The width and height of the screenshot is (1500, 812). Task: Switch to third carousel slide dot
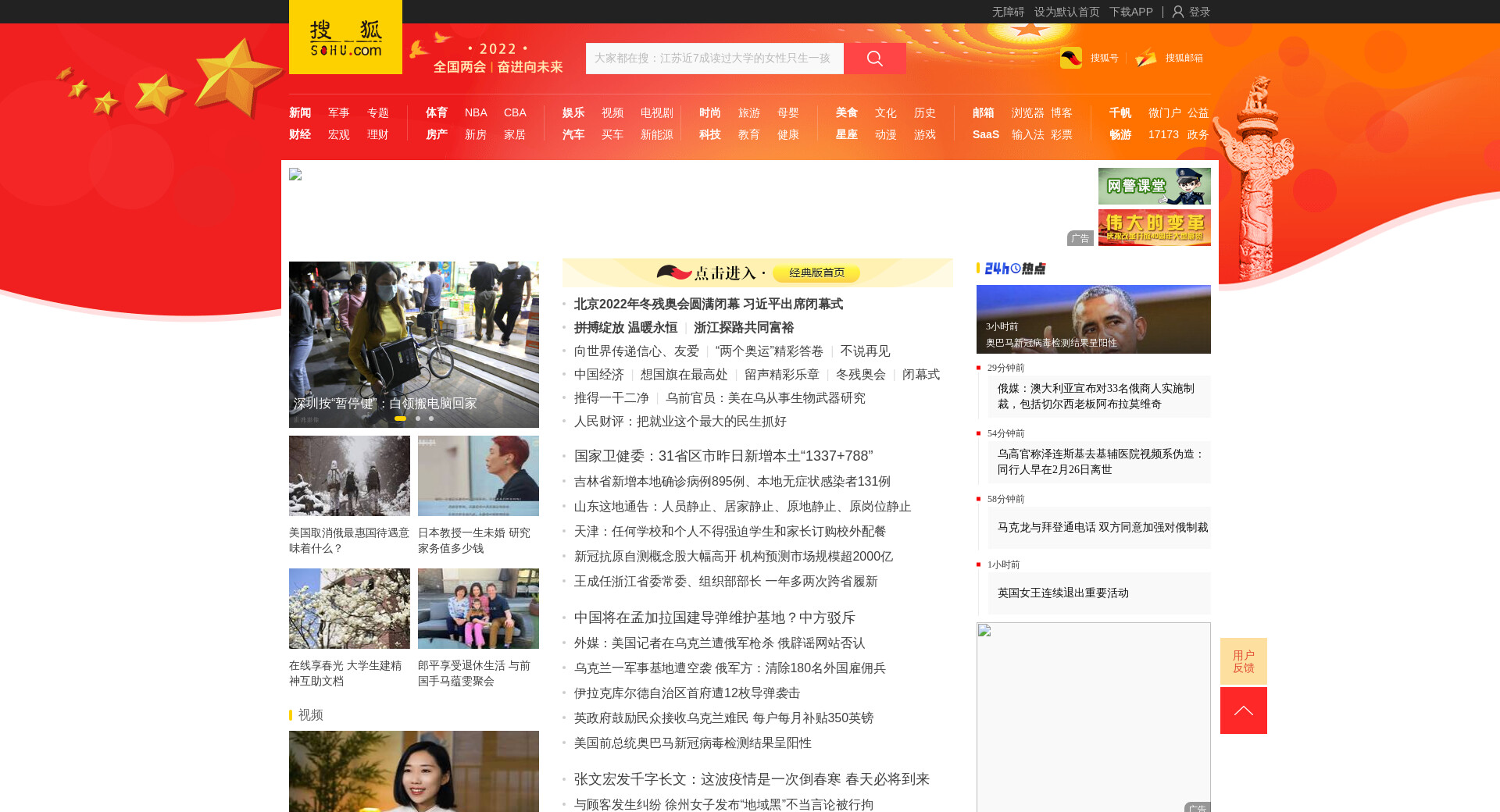coord(431,418)
